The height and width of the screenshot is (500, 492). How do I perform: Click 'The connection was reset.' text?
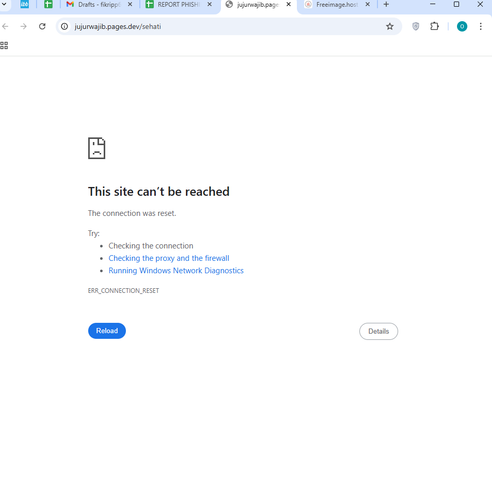pyautogui.click(x=132, y=213)
